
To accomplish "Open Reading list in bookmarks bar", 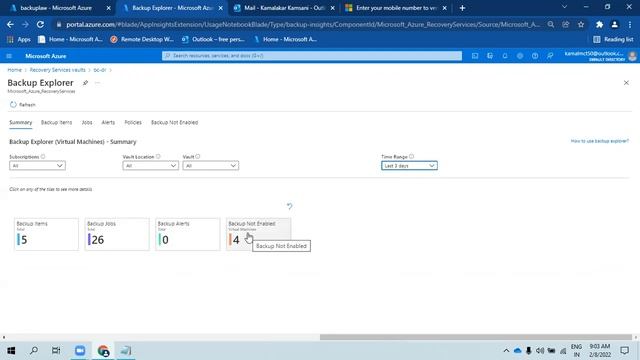I will click(613, 40).
